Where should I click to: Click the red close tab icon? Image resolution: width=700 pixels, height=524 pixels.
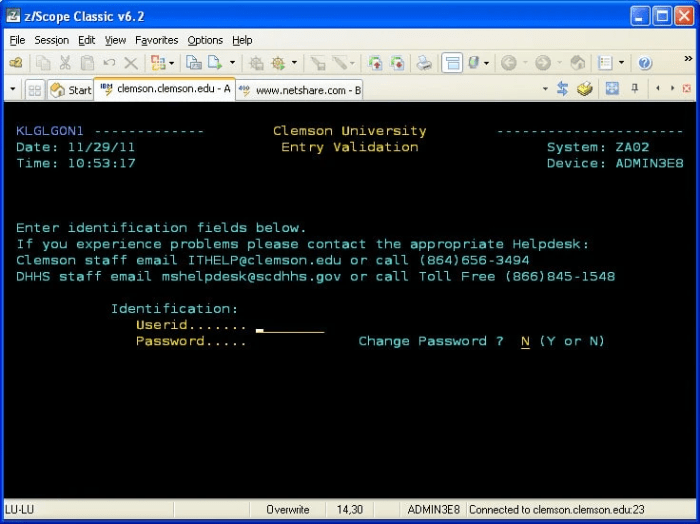687,88
